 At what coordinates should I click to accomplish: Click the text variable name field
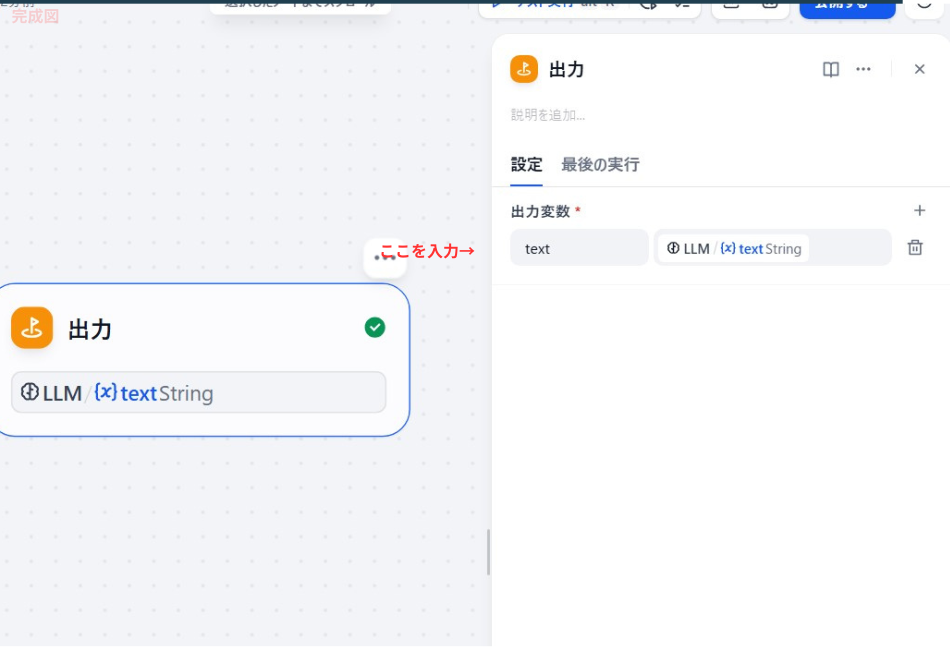579,247
